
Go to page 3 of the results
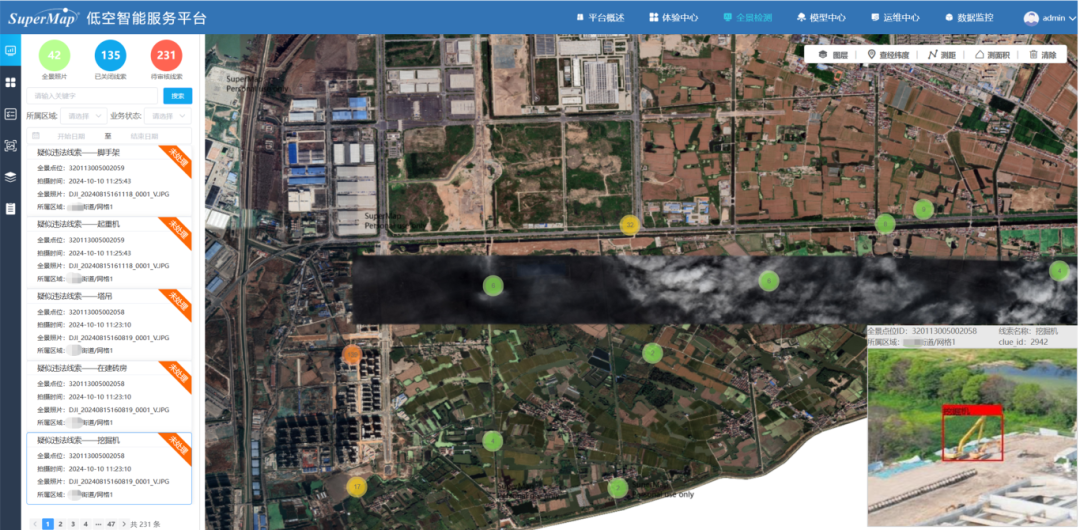tap(73, 524)
